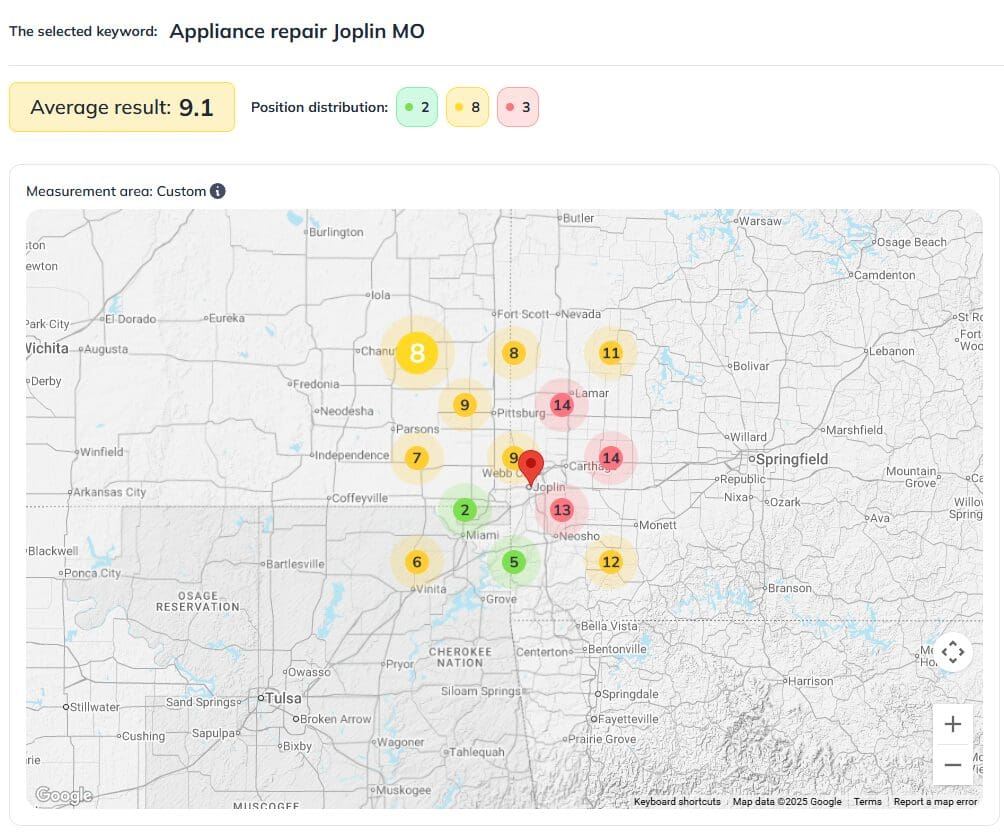Image resolution: width=1004 pixels, height=832 pixels.
Task: Filter by red position badge showing 3
Action: tap(518, 107)
